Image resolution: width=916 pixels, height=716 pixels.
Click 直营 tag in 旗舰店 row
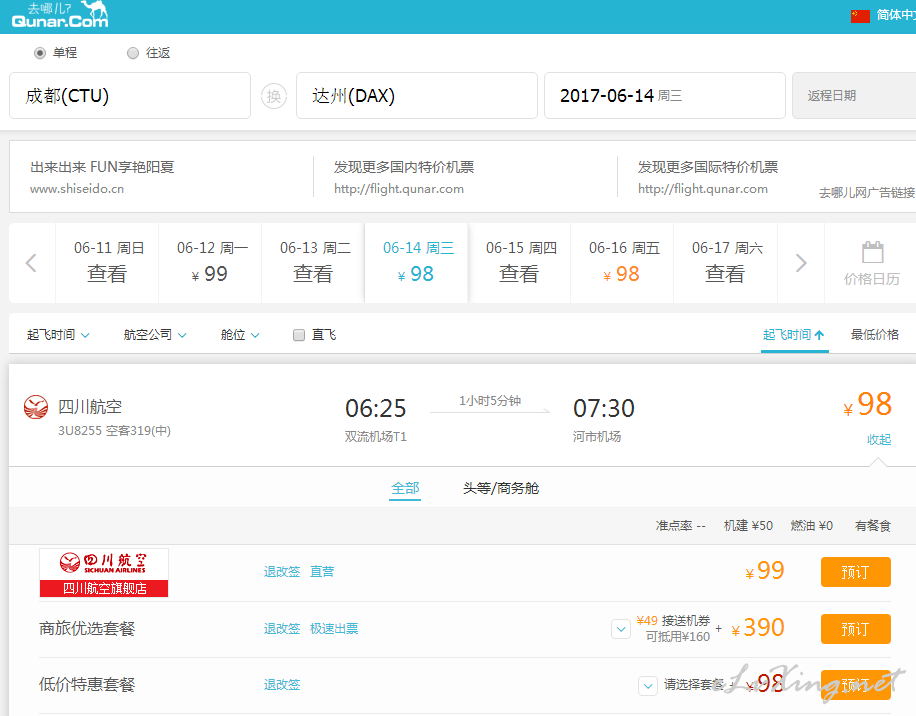322,572
